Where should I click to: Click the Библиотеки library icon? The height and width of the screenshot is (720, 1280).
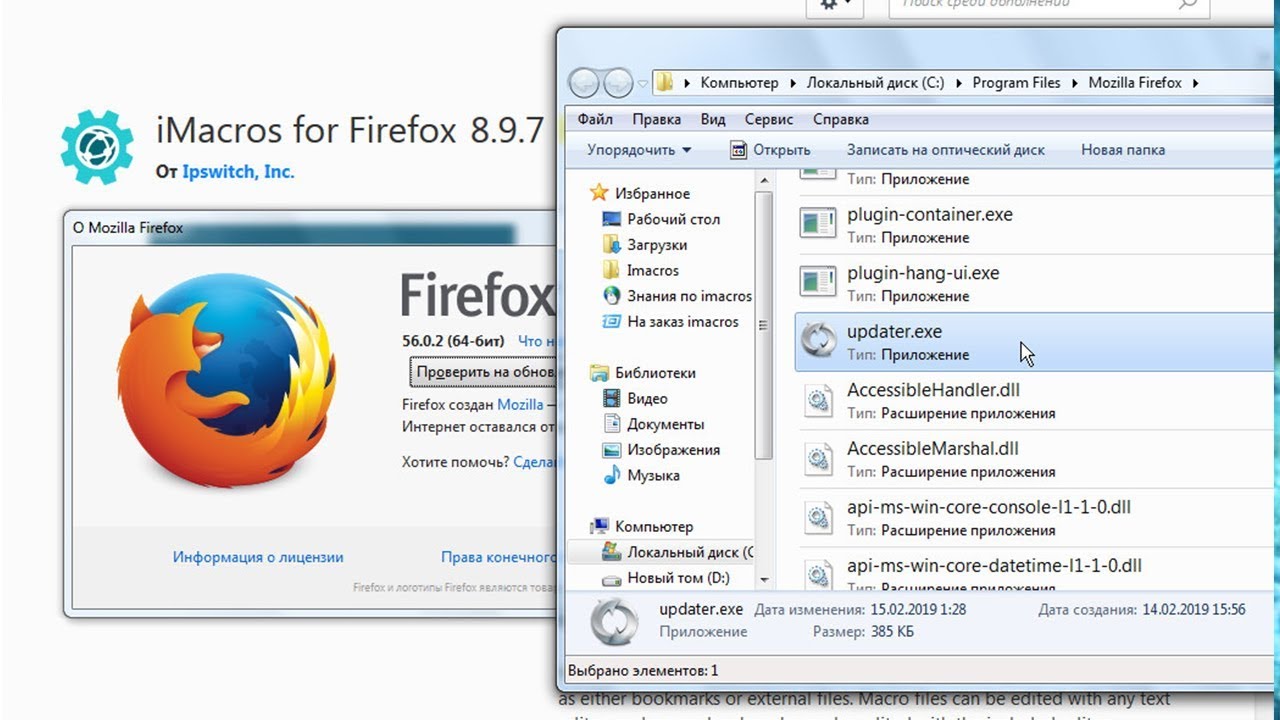[599, 373]
